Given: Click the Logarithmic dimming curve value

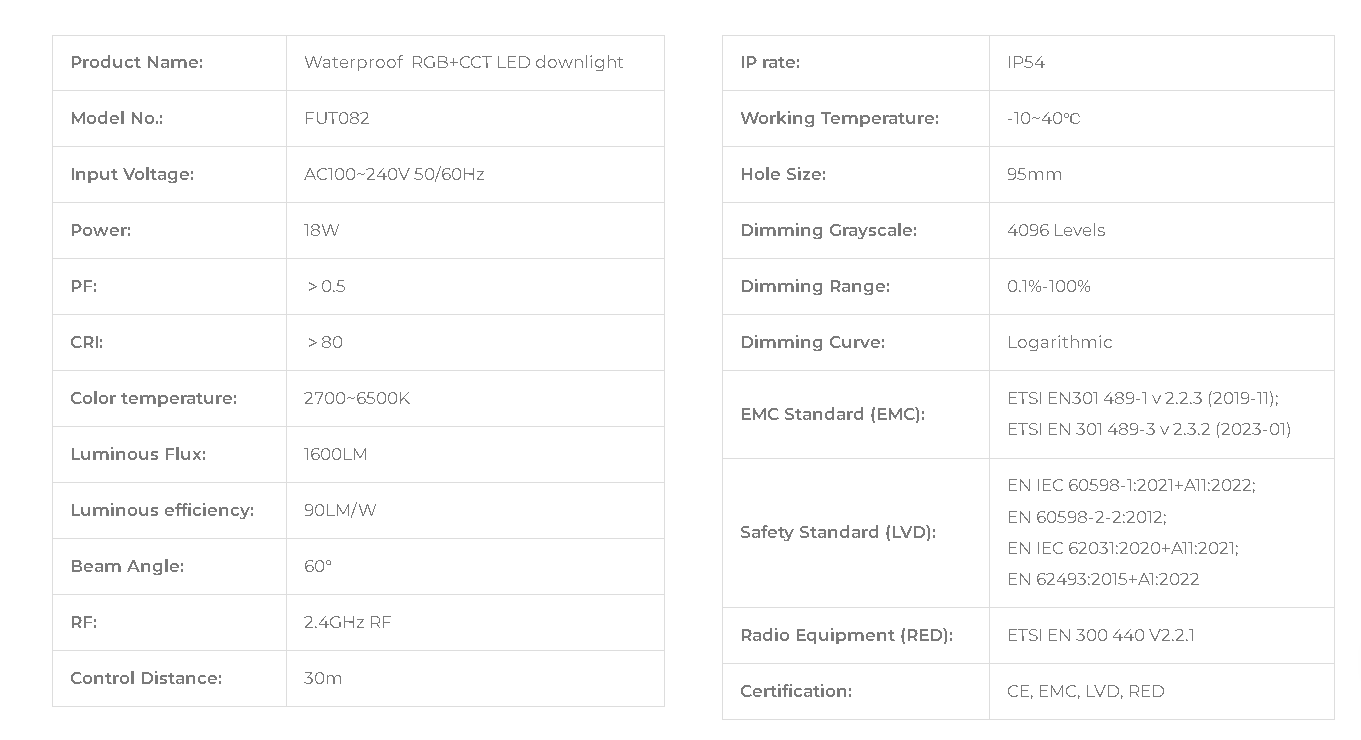Looking at the screenshot, I should pos(1060,342).
